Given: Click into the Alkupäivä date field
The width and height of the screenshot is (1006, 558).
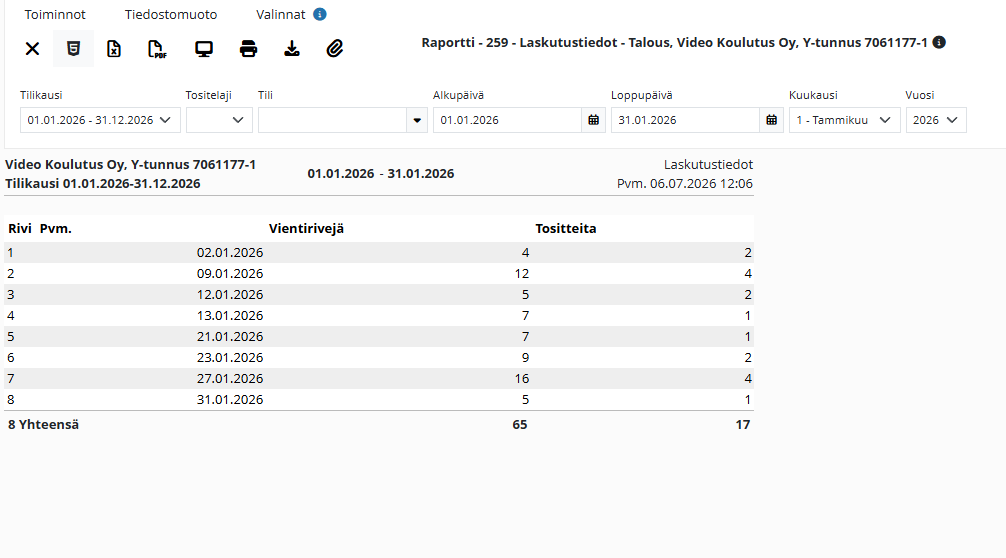Looking at the screenshot, I should (x=507, y=120).
